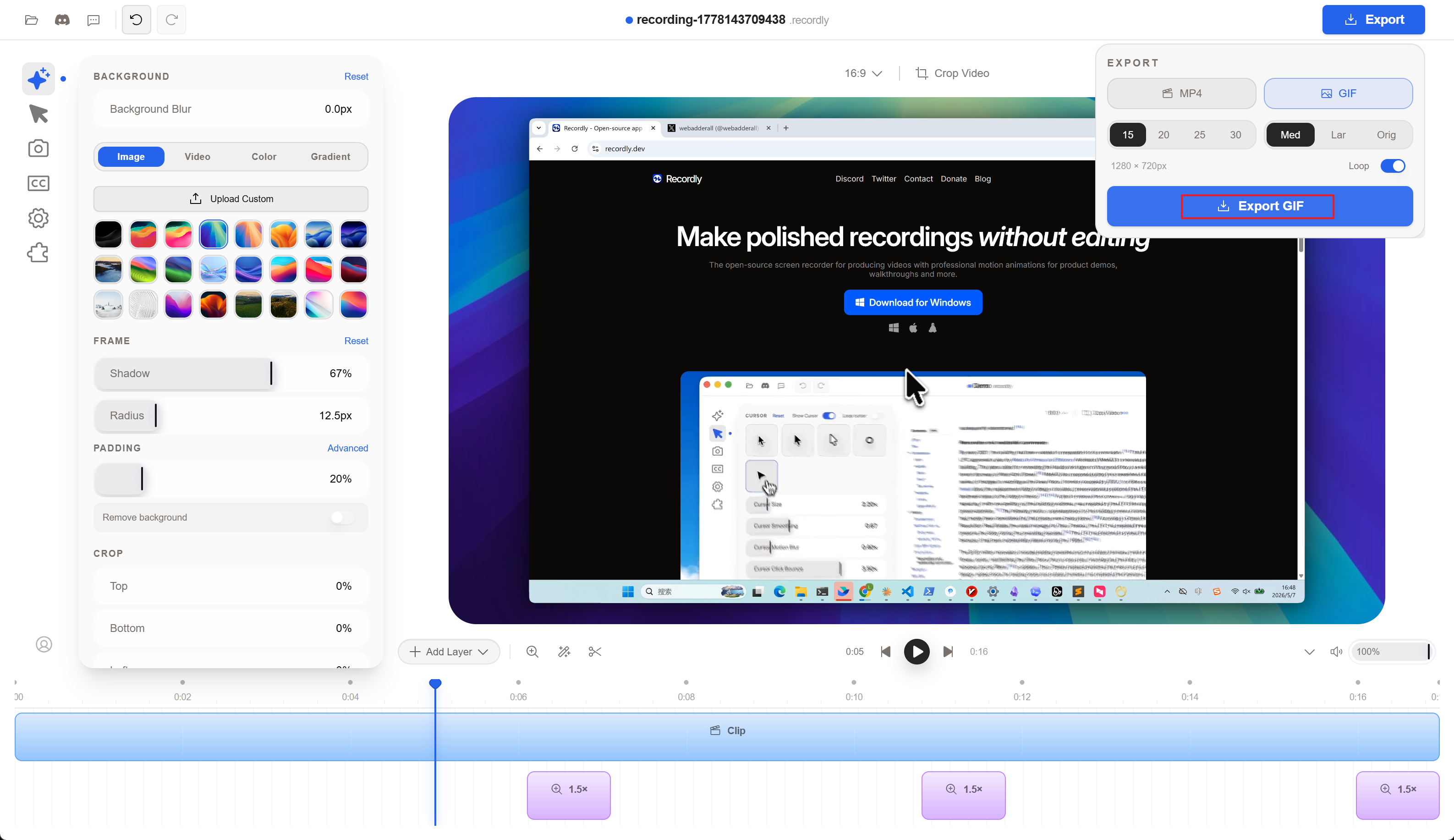Adjust the Padding slider
1454x840 pixels.
pyautogui.click(x=230, y=479)
